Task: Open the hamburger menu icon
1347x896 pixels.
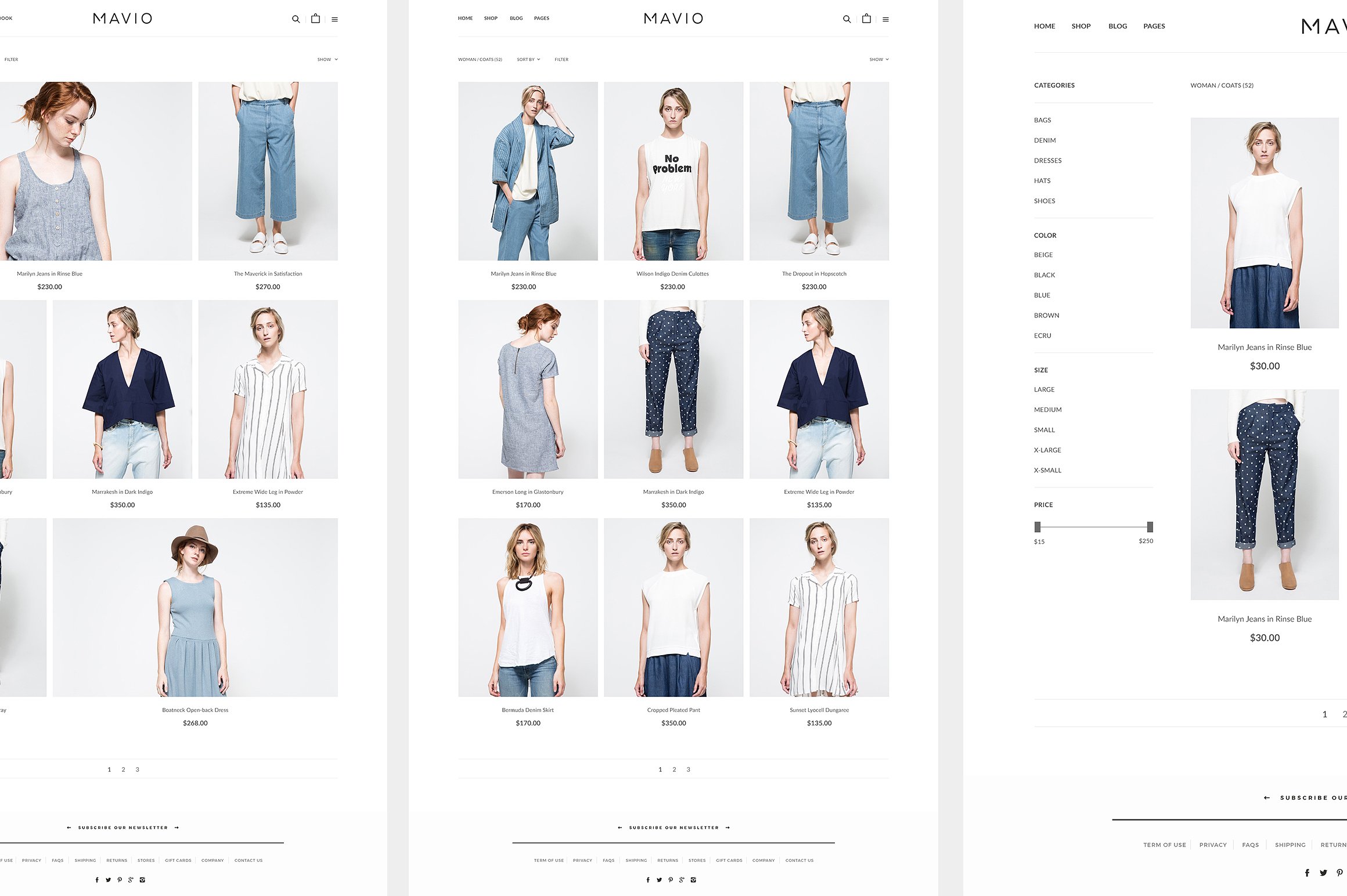Action: coord(886,19)
